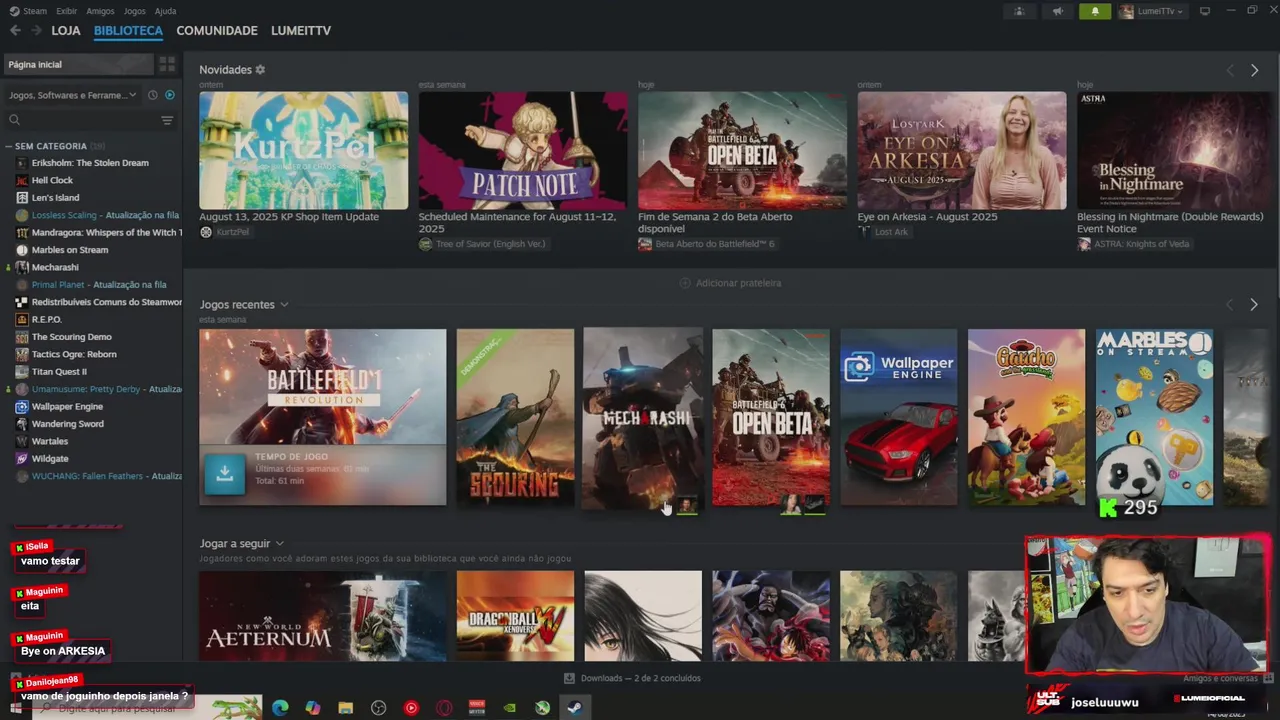Open the announcements megaphone icon

coord(1057,11)
